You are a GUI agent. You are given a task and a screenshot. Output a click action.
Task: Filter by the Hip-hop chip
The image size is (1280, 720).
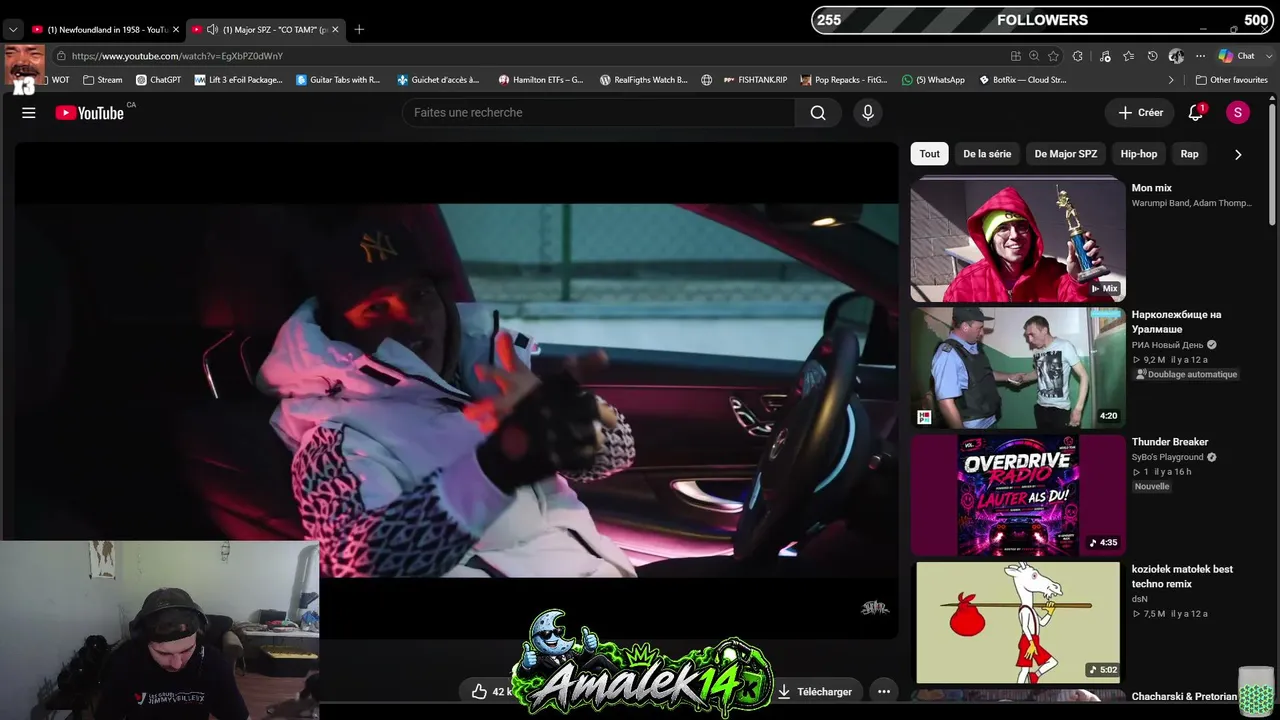pyautogui.click(x=1139, y=154)
